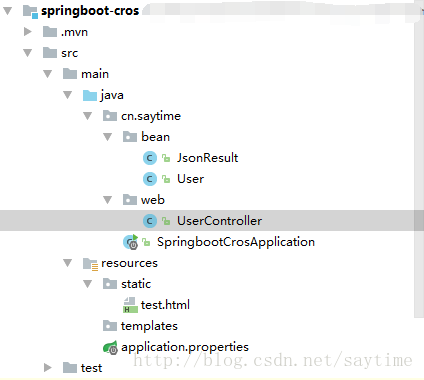Collapse the static folder
The width and height of the screenshot is (424, 380).
point(88,284)
